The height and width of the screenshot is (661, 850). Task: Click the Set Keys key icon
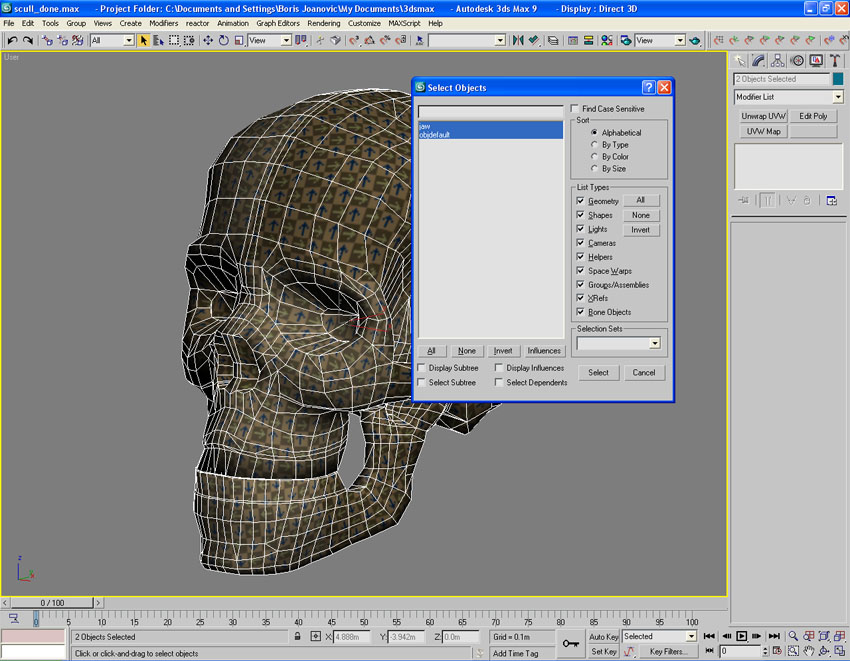point(570,644)
